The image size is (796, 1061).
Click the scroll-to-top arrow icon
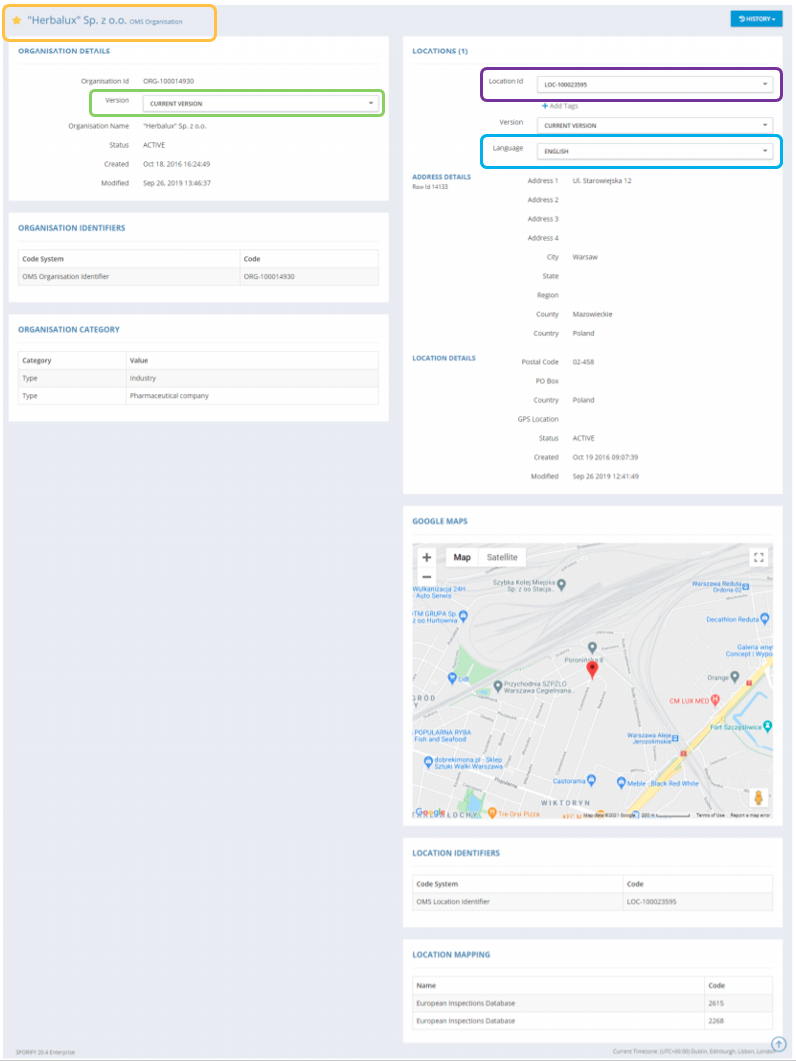pos(778,1044)
